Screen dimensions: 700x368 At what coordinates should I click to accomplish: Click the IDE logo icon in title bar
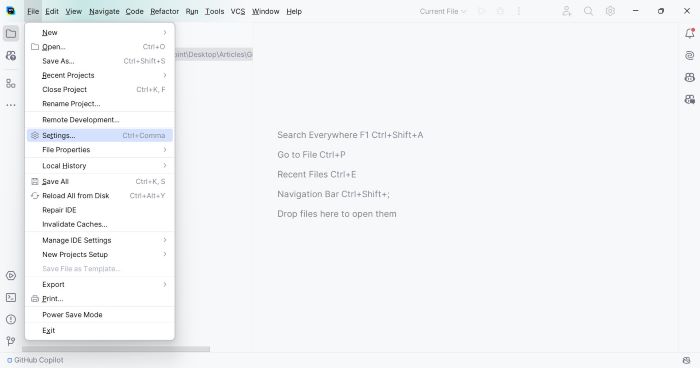[11, 11]
